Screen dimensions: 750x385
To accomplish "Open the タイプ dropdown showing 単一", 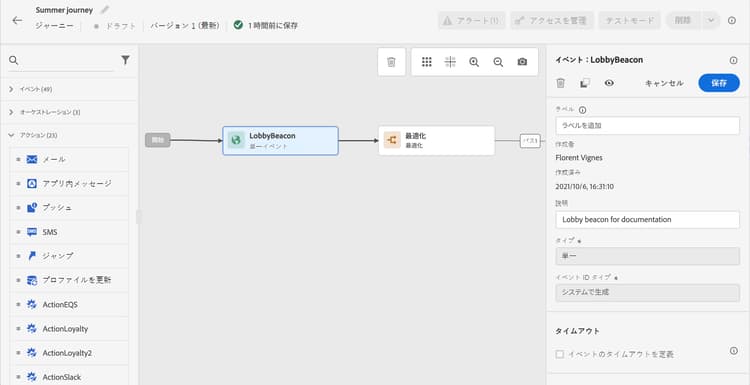I will coord(648,256).
